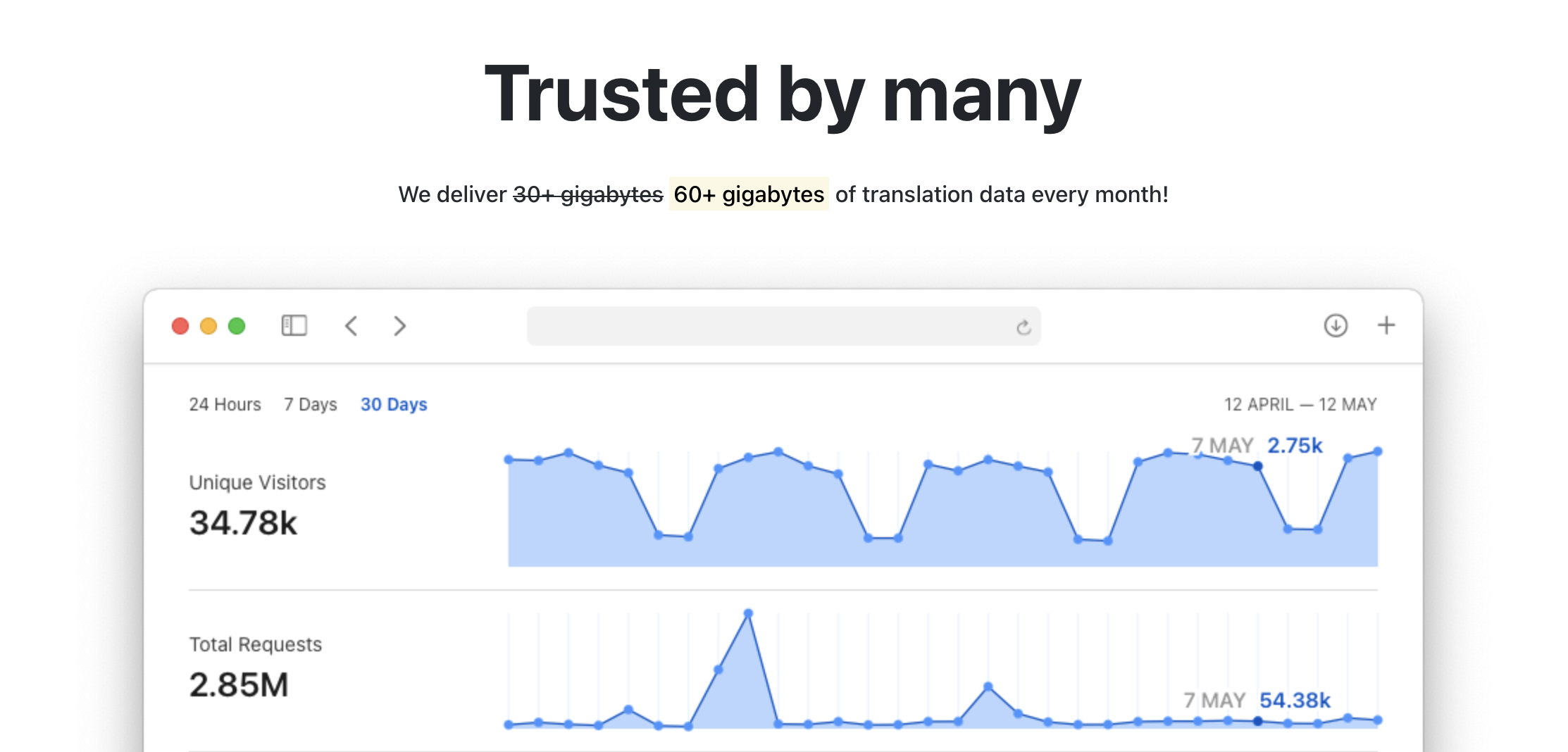
Task: Click the browser back arrow
Action: (x=351, y=325)
